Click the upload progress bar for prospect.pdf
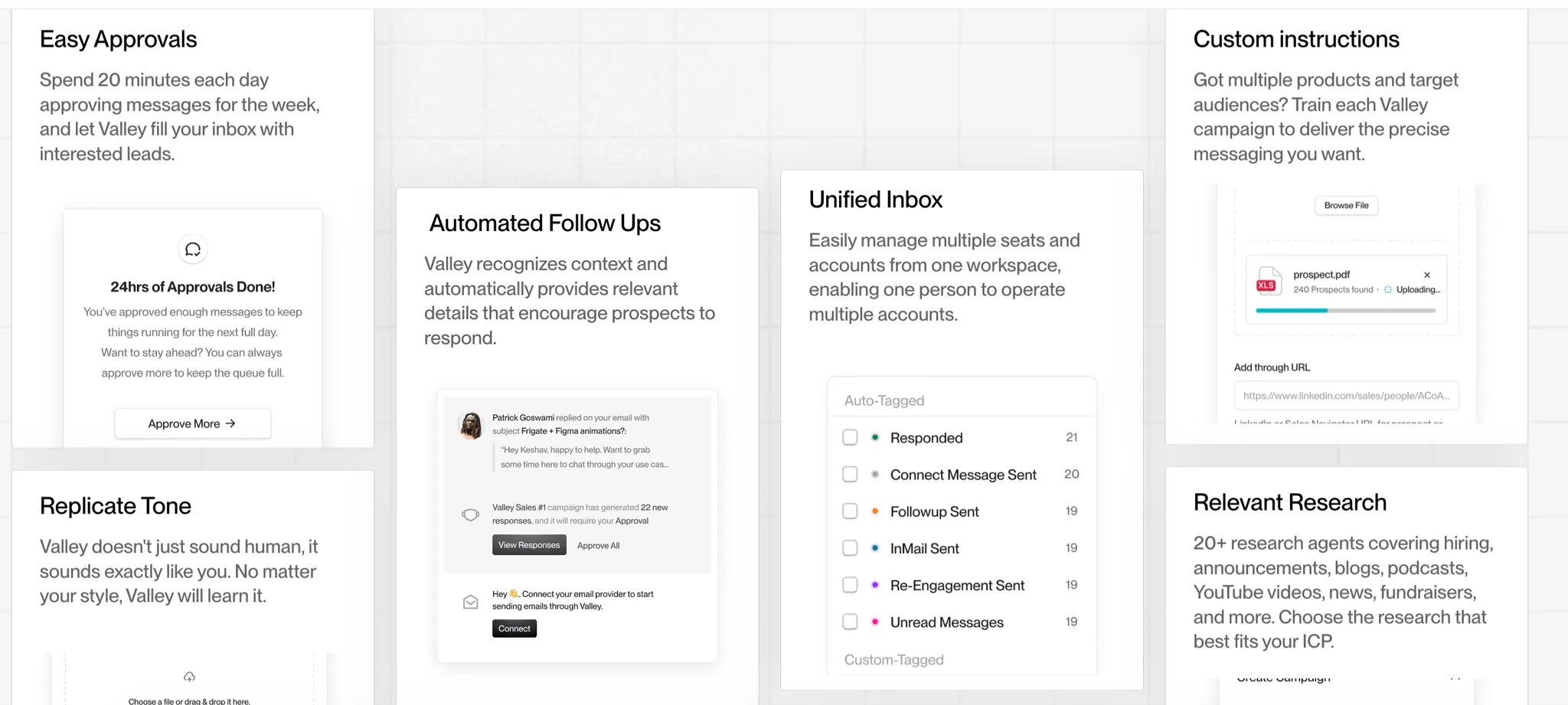The image size is (1568, 705). click(1345, 310)
